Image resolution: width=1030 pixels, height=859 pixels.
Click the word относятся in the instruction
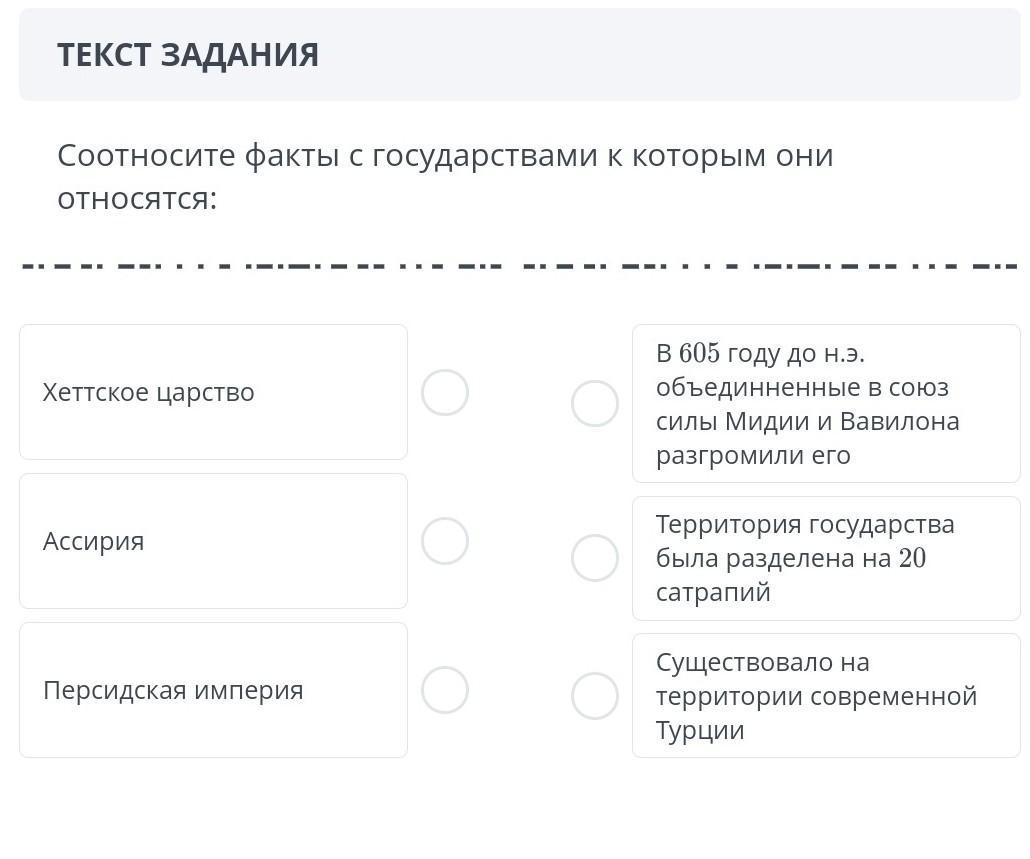click(x=136, y=199)
